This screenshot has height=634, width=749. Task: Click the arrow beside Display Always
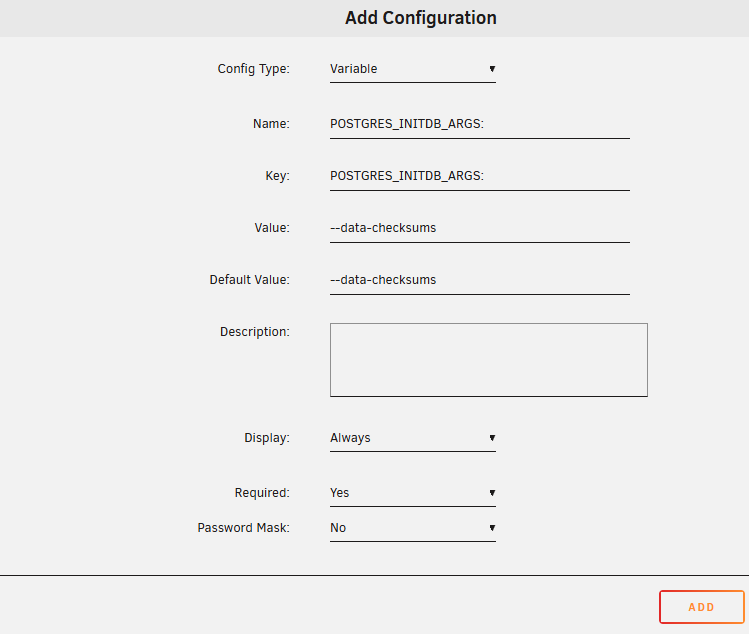click(492, 438)
